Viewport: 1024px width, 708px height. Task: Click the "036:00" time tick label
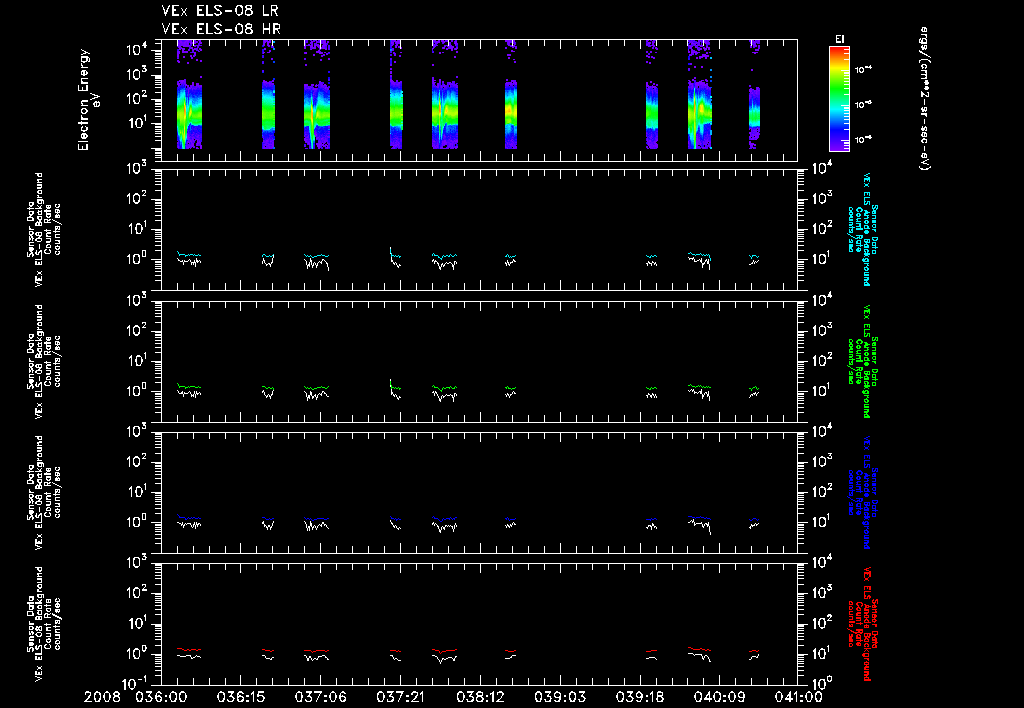pos(161,697)
